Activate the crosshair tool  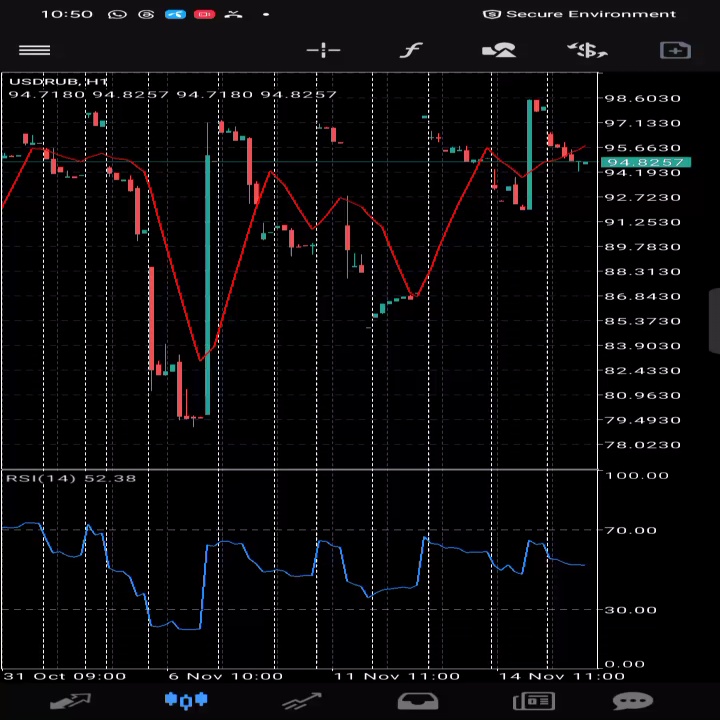click(323, 50)
